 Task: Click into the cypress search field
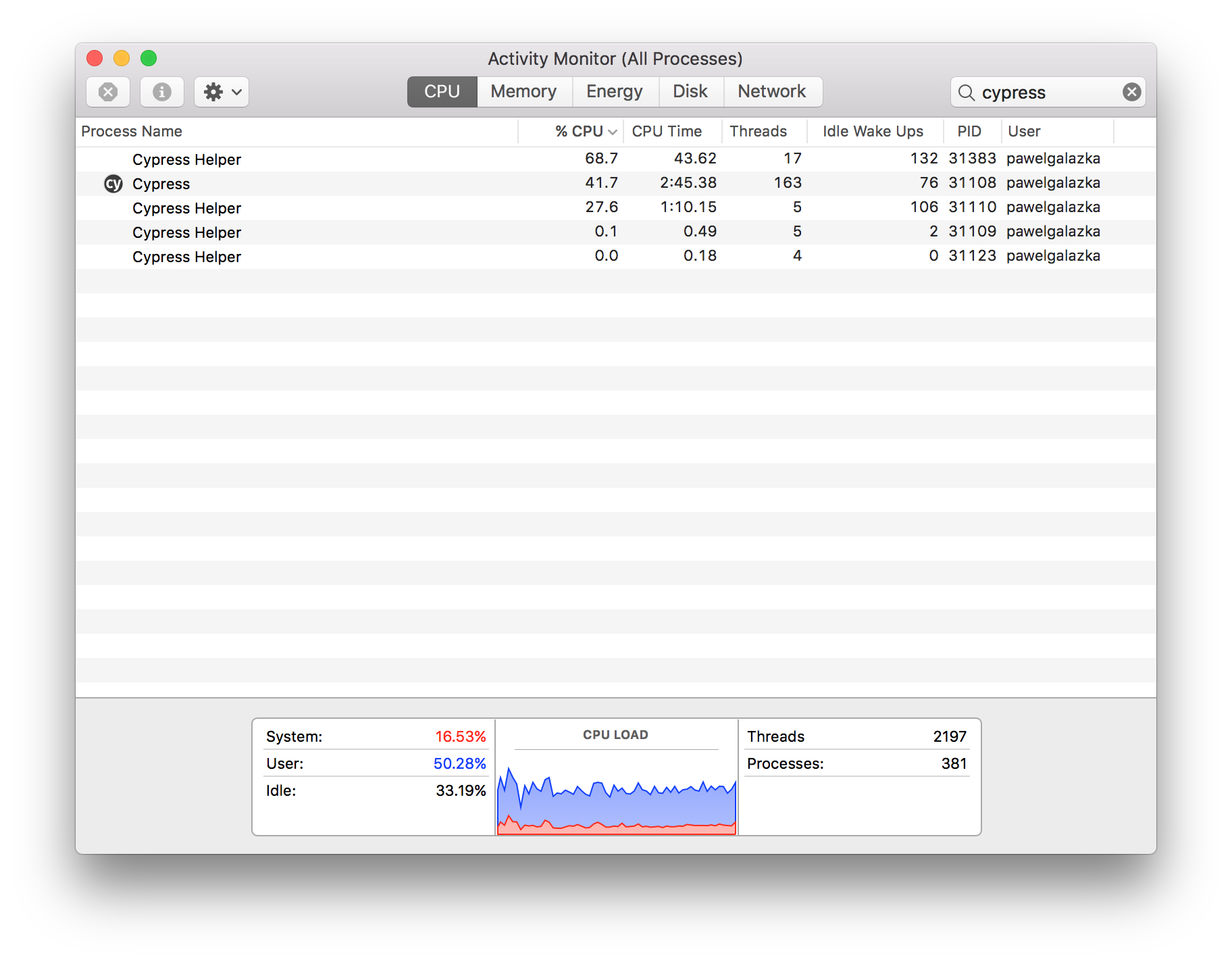point(1048,92)
